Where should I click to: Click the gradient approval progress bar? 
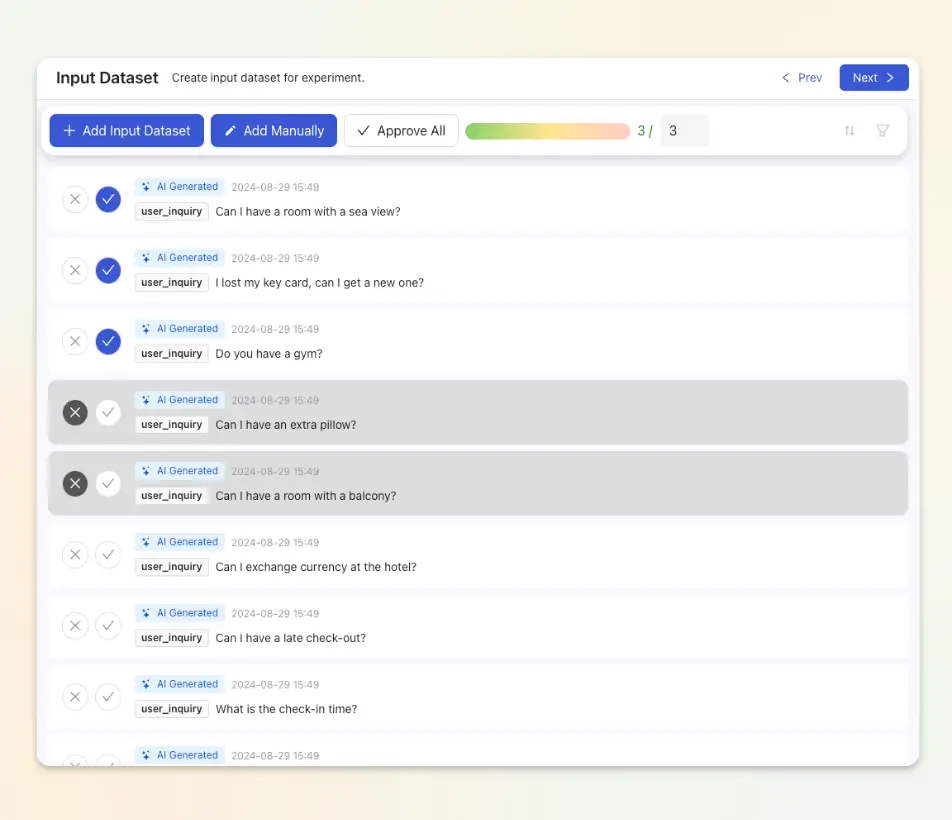pos(548,131)
